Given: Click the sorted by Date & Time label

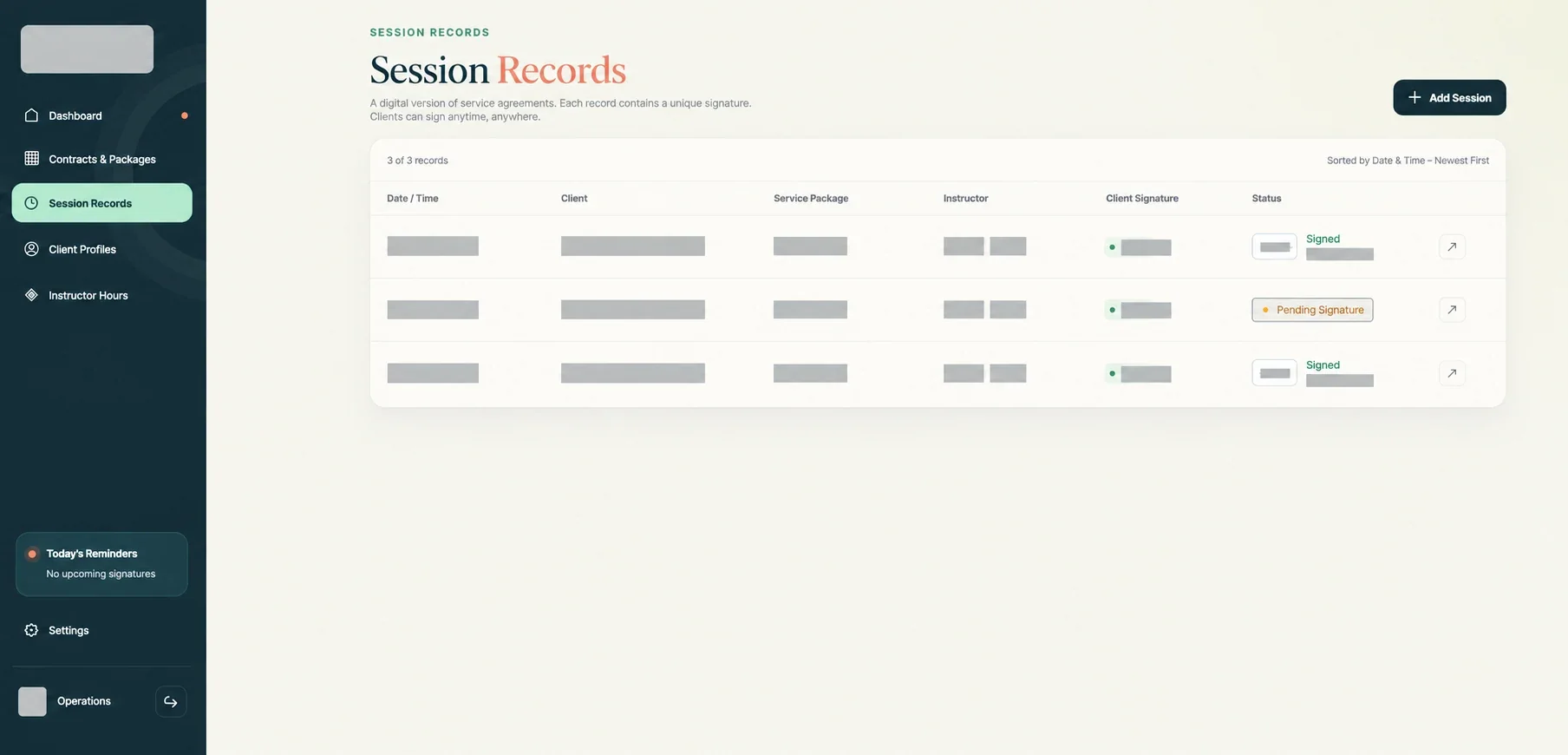Looking at the screenshot, I should click(1408, 161).
